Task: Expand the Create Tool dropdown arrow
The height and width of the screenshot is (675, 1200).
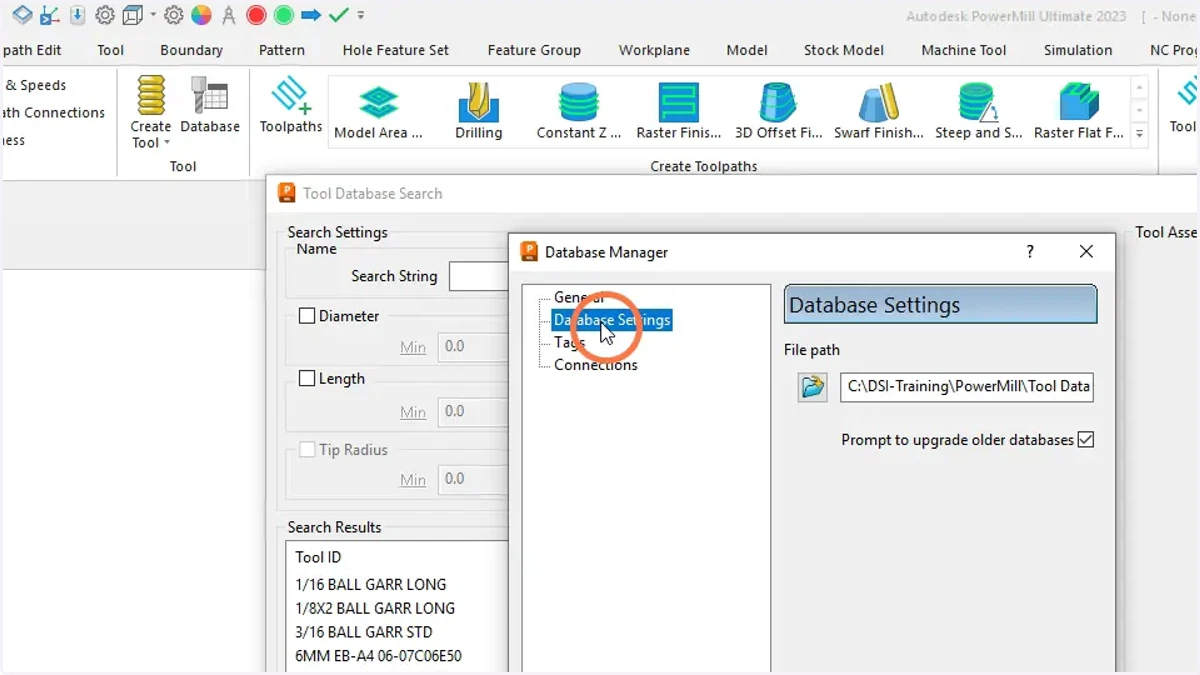Action: pos(167,143)
